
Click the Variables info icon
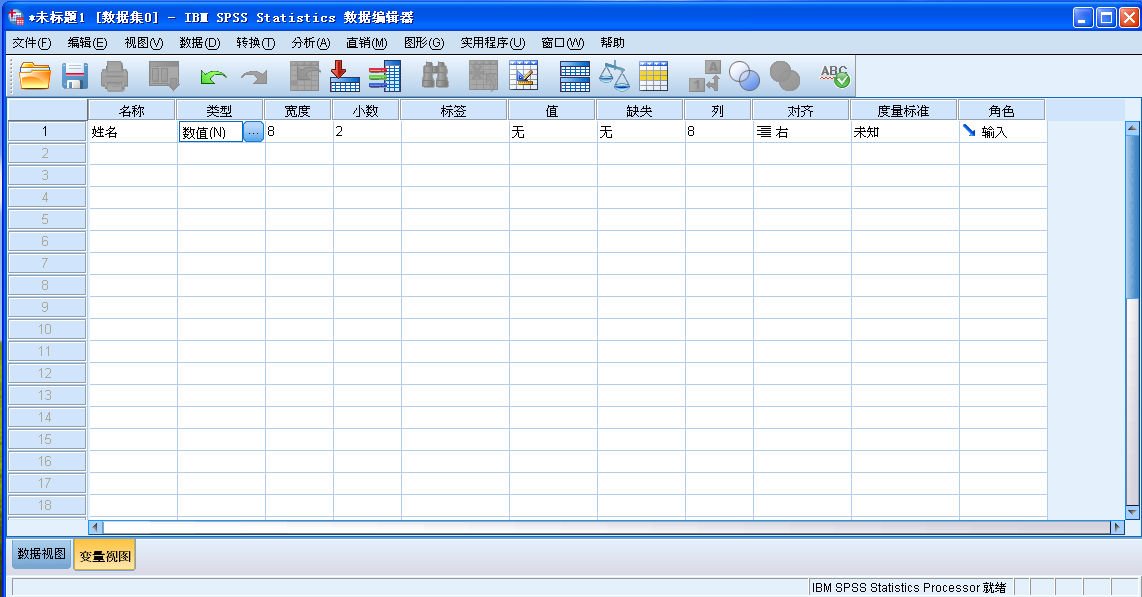[x=385, y=76]
